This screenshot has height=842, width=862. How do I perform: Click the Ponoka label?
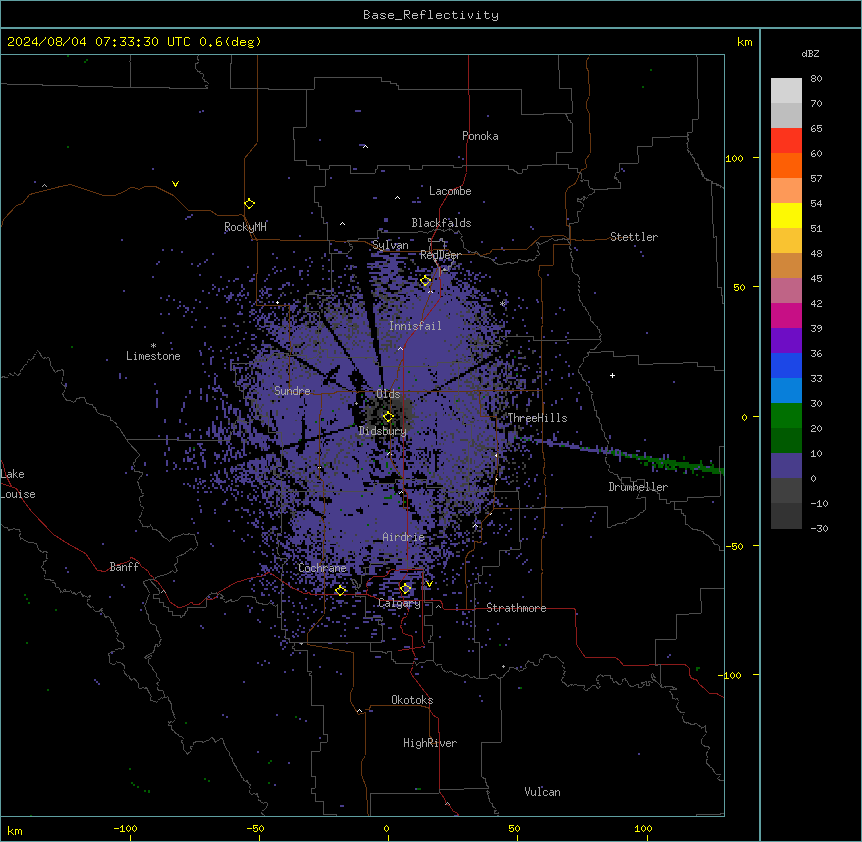coord(480,136)
